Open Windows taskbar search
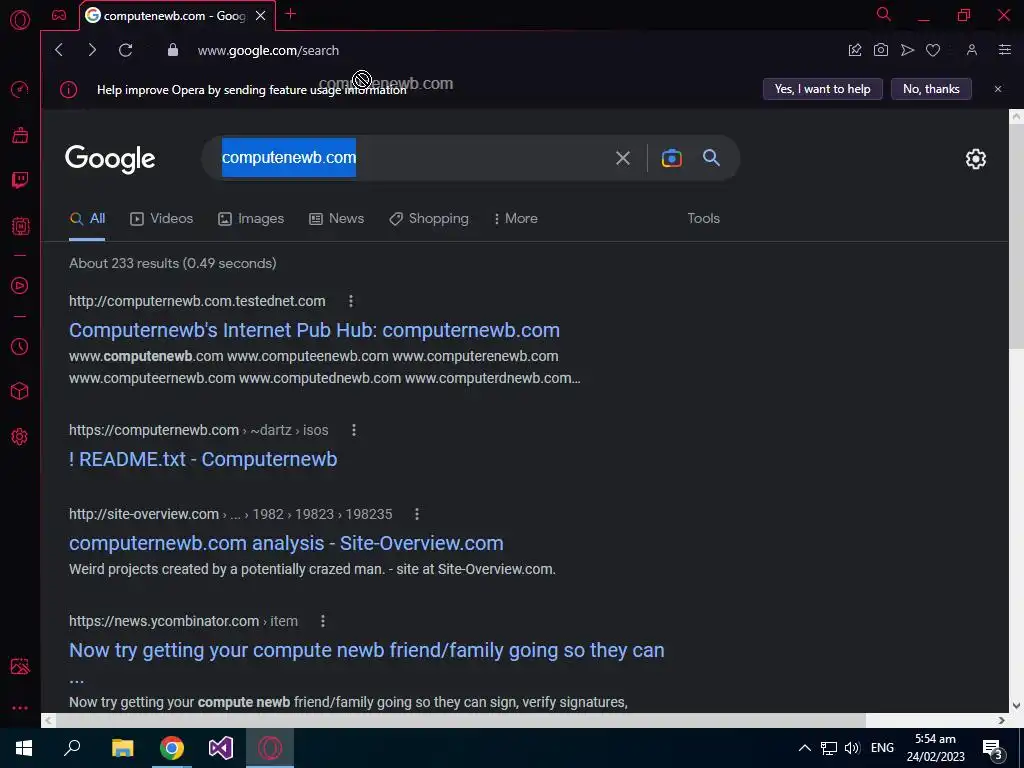Viewport: 1024px width, 768px height. pos(72,748)
